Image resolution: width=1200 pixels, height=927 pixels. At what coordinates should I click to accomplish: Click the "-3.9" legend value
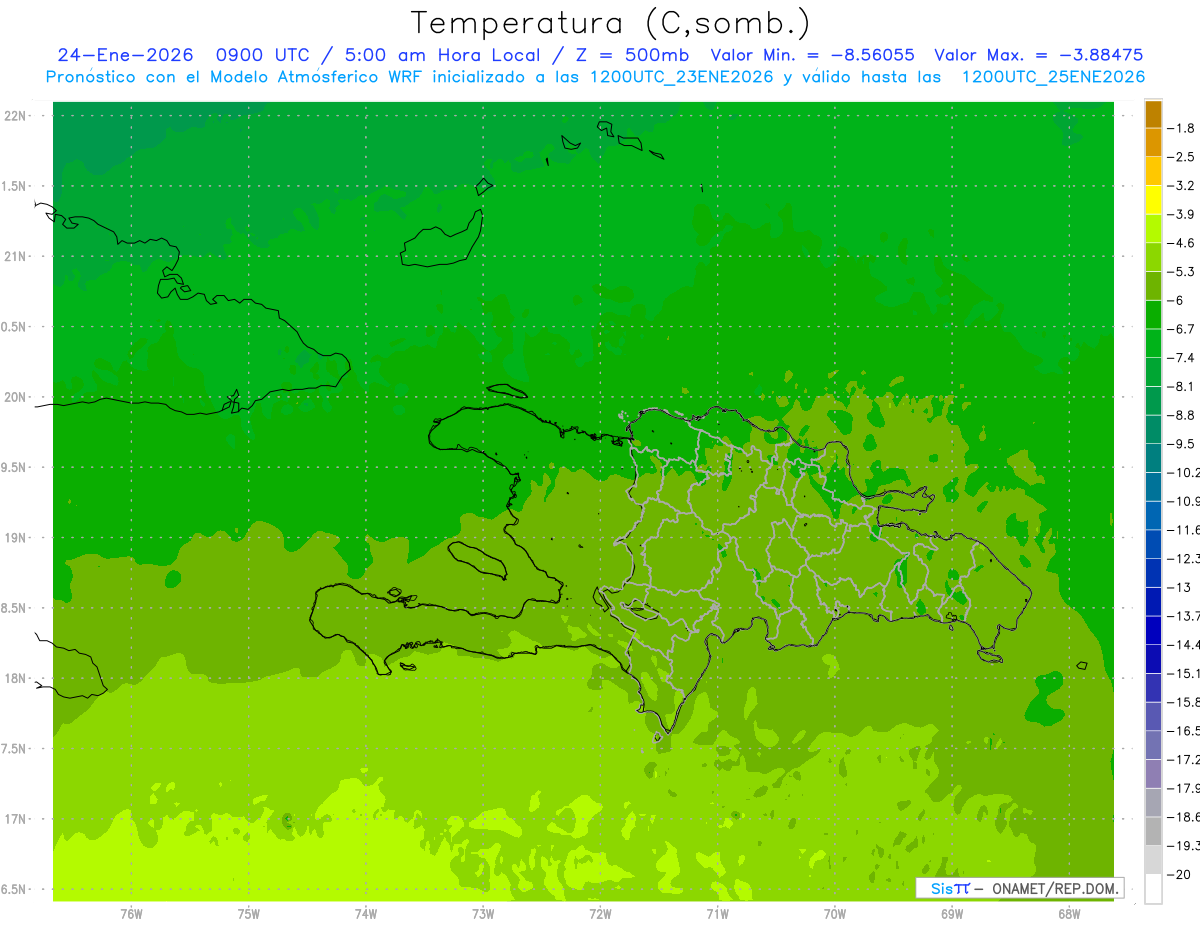click(1181, 214)
